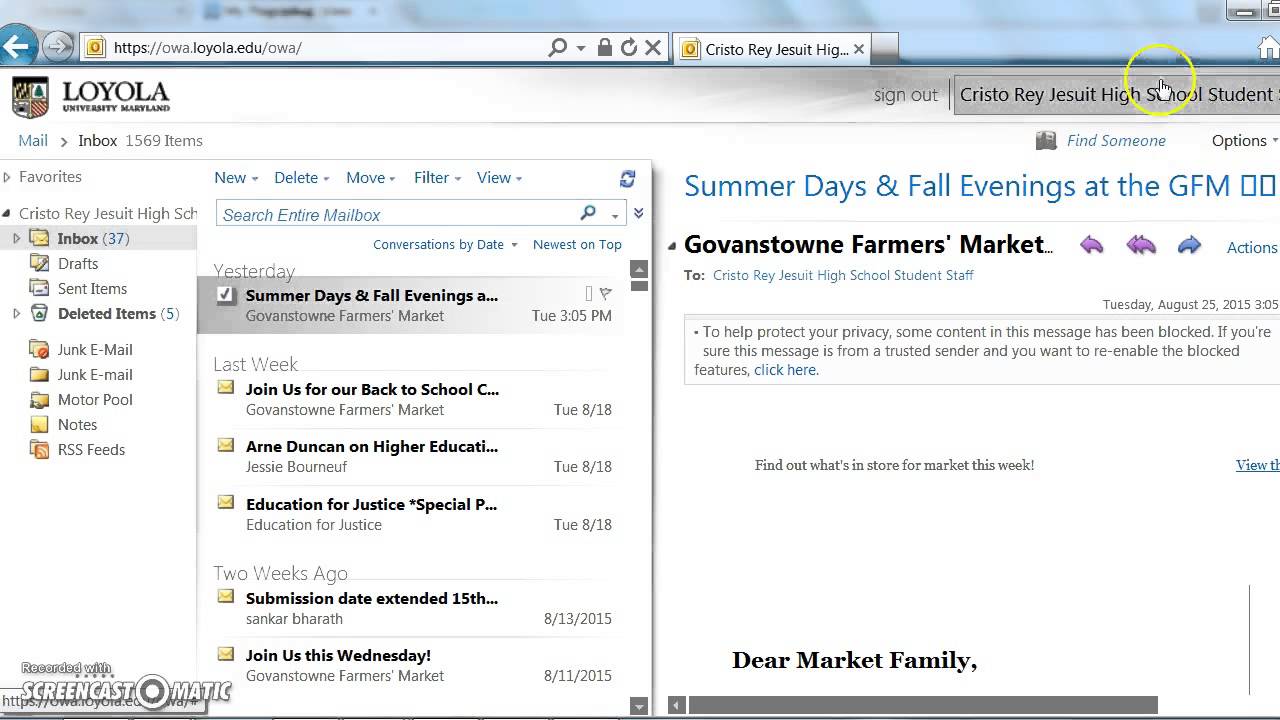This screenshot has height=720, width=1280.
Task: Click the Drafts folder icon
Action: (39, 263)
